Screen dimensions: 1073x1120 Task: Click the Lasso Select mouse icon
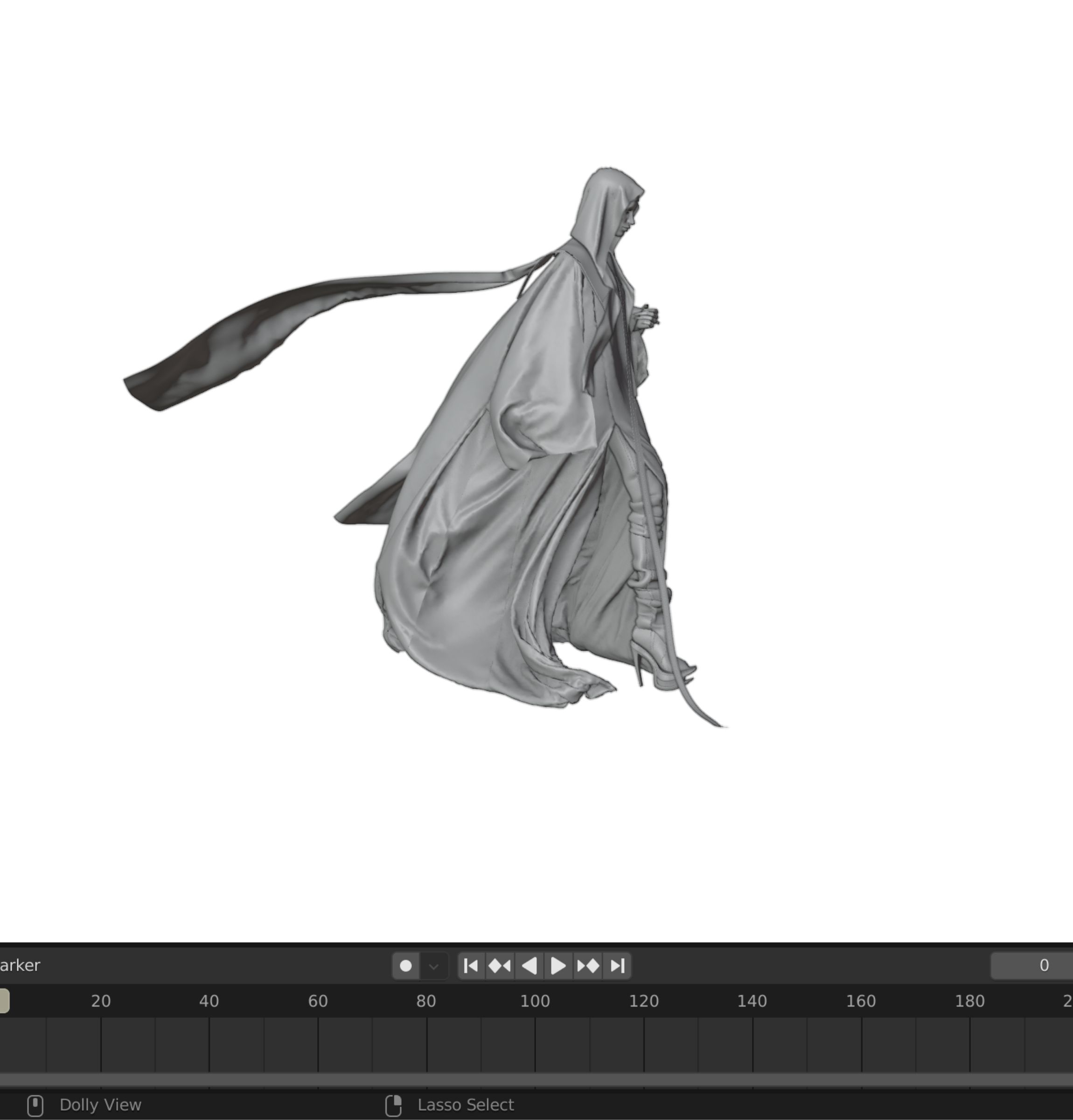point(394,1105)
